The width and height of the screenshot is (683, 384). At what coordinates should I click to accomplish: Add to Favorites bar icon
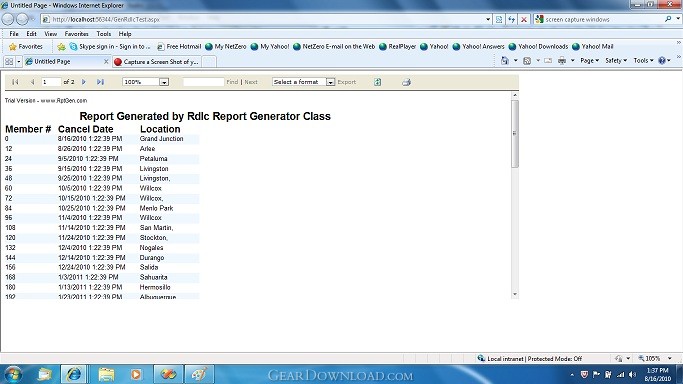tap(61, 47)
